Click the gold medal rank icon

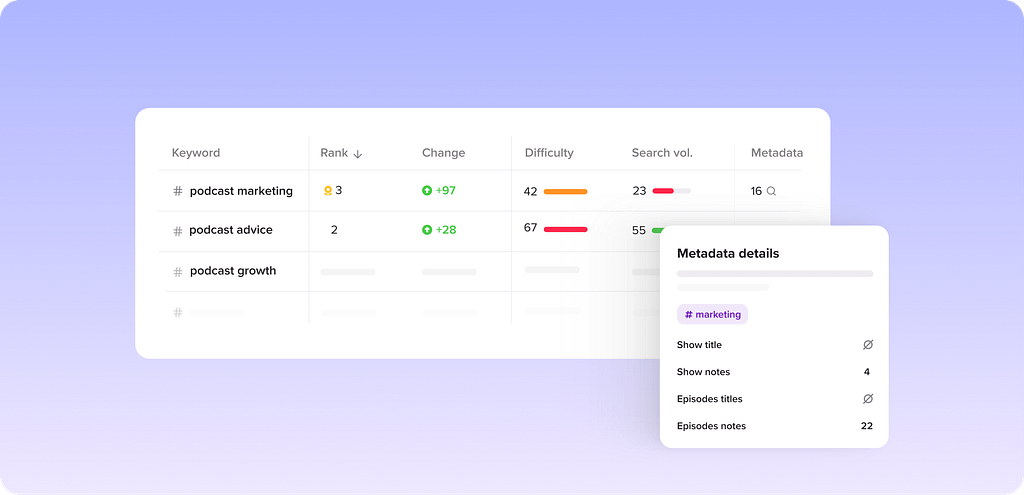[327, 191]
